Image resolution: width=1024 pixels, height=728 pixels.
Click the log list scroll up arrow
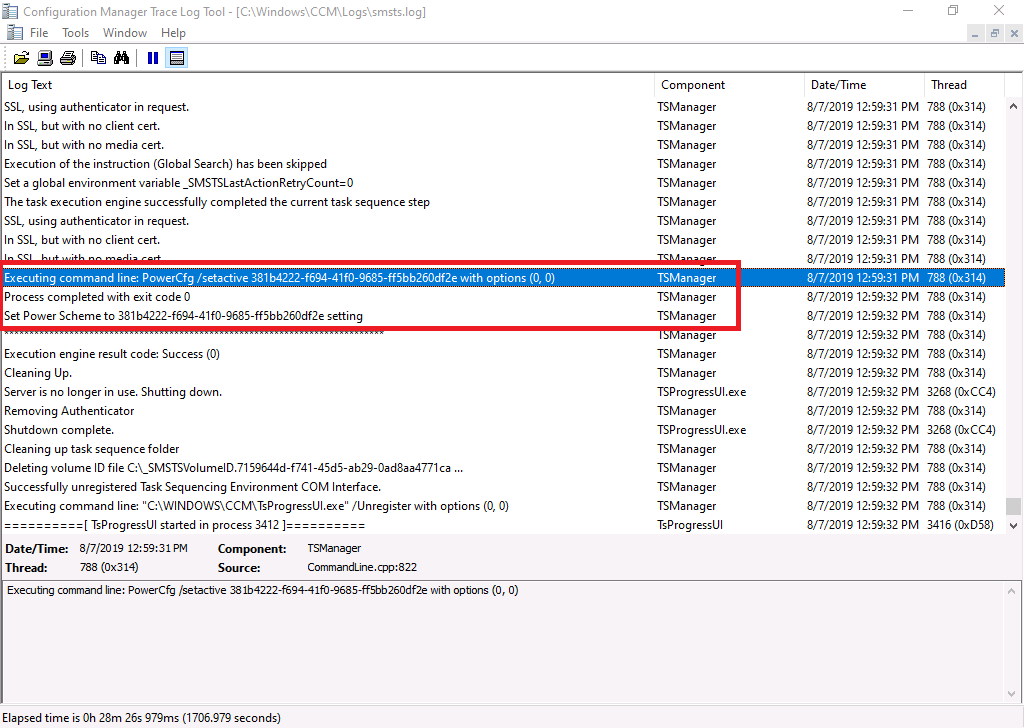(x=1014, y=106)
